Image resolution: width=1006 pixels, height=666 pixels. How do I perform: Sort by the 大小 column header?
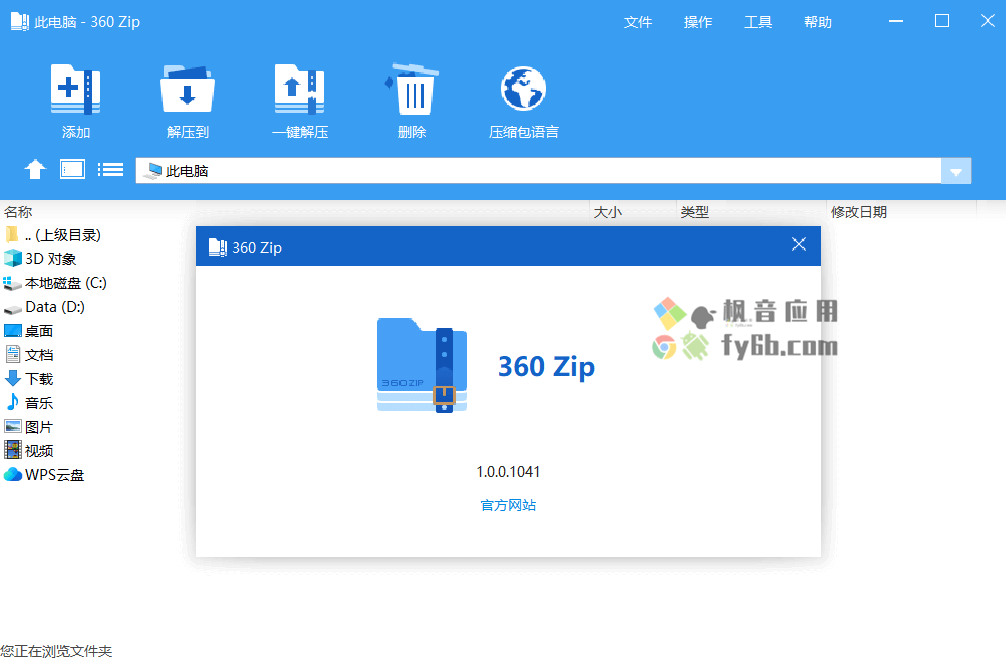[608, 212]
